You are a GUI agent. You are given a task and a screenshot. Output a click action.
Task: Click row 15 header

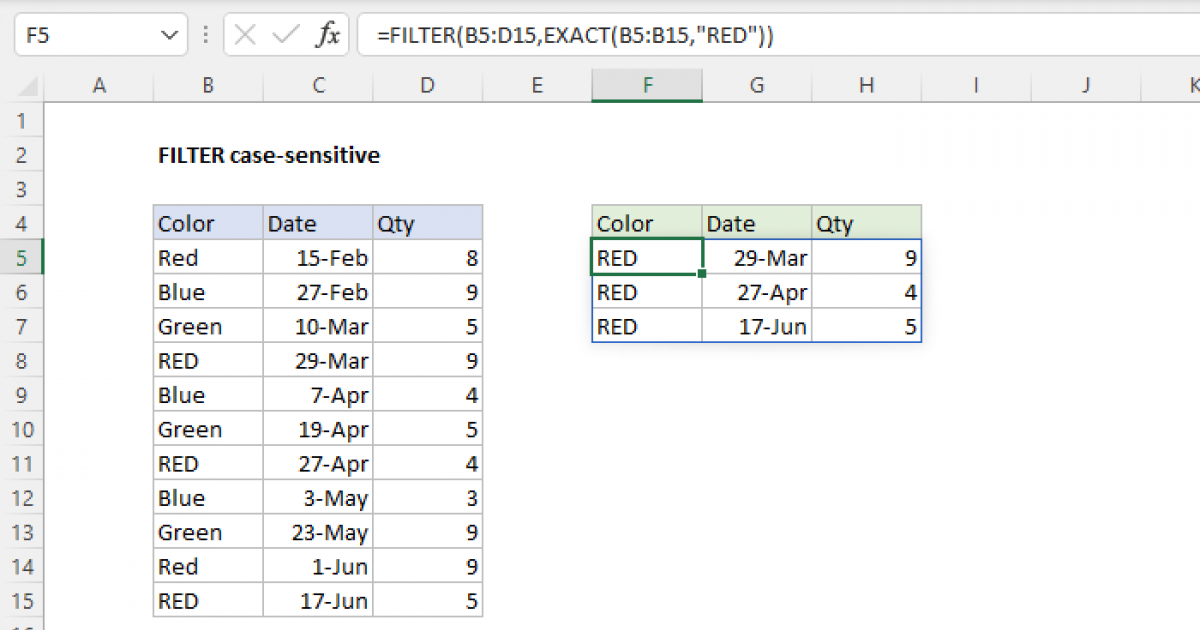pos(22,600)
